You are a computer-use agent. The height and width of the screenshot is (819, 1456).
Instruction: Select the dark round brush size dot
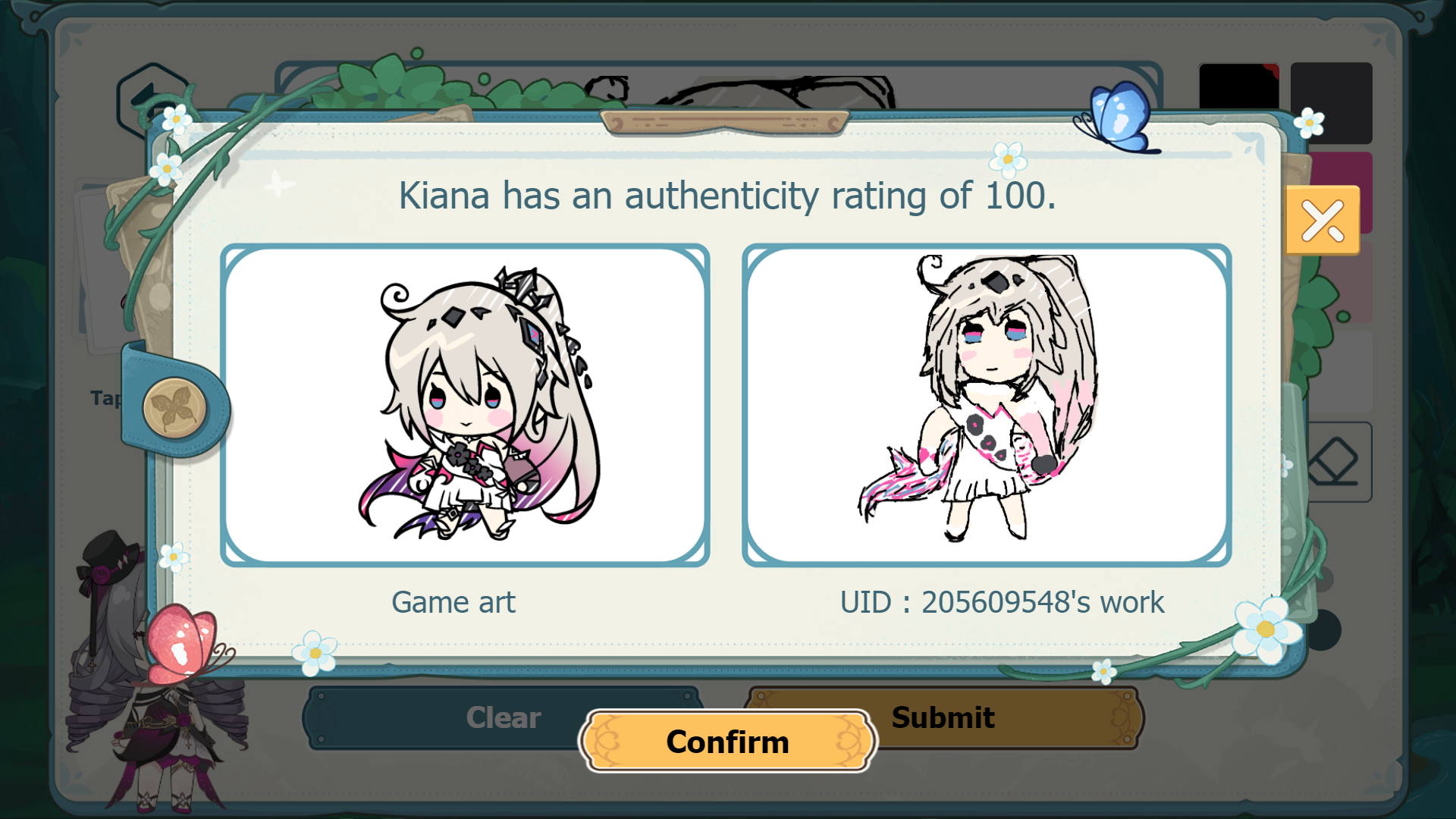[x=1324, y=630]
